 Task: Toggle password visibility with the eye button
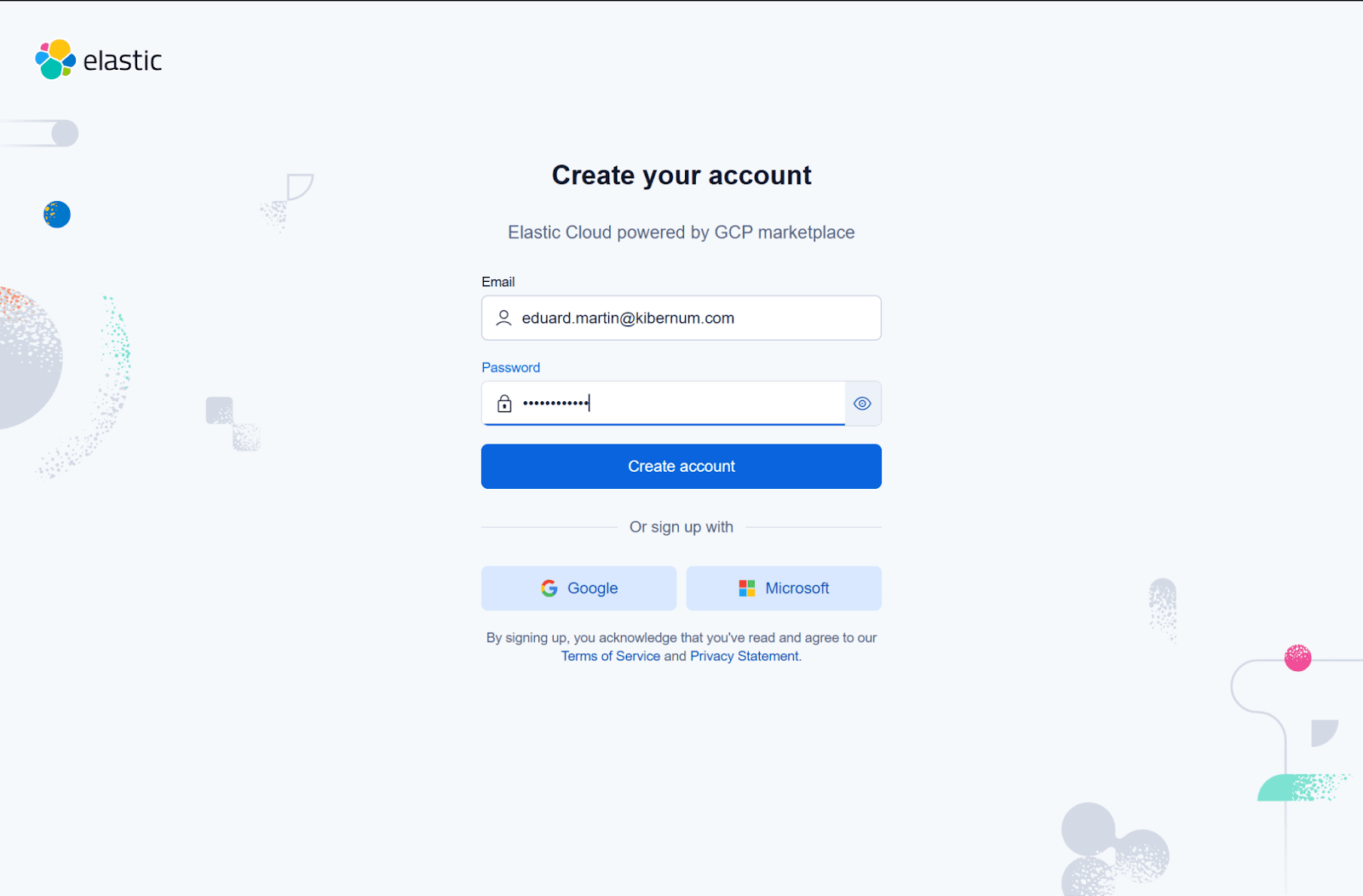point(861,404)
